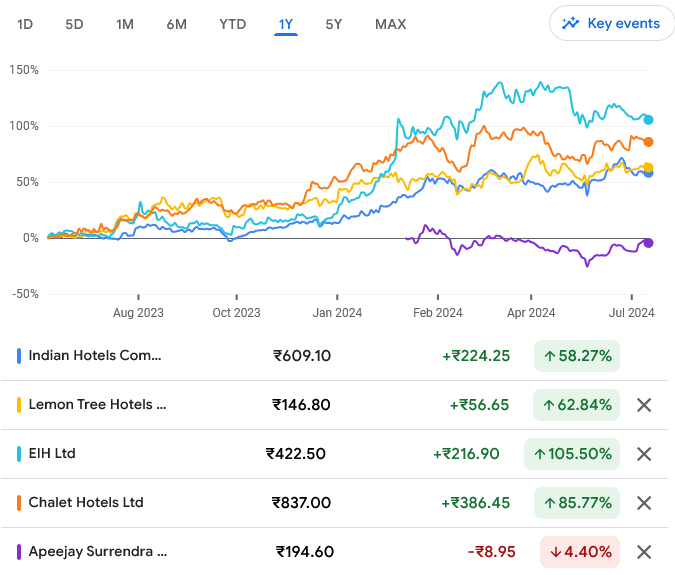
Task: Open Indian Hotels Com... stock row
Action: [334, 356]
